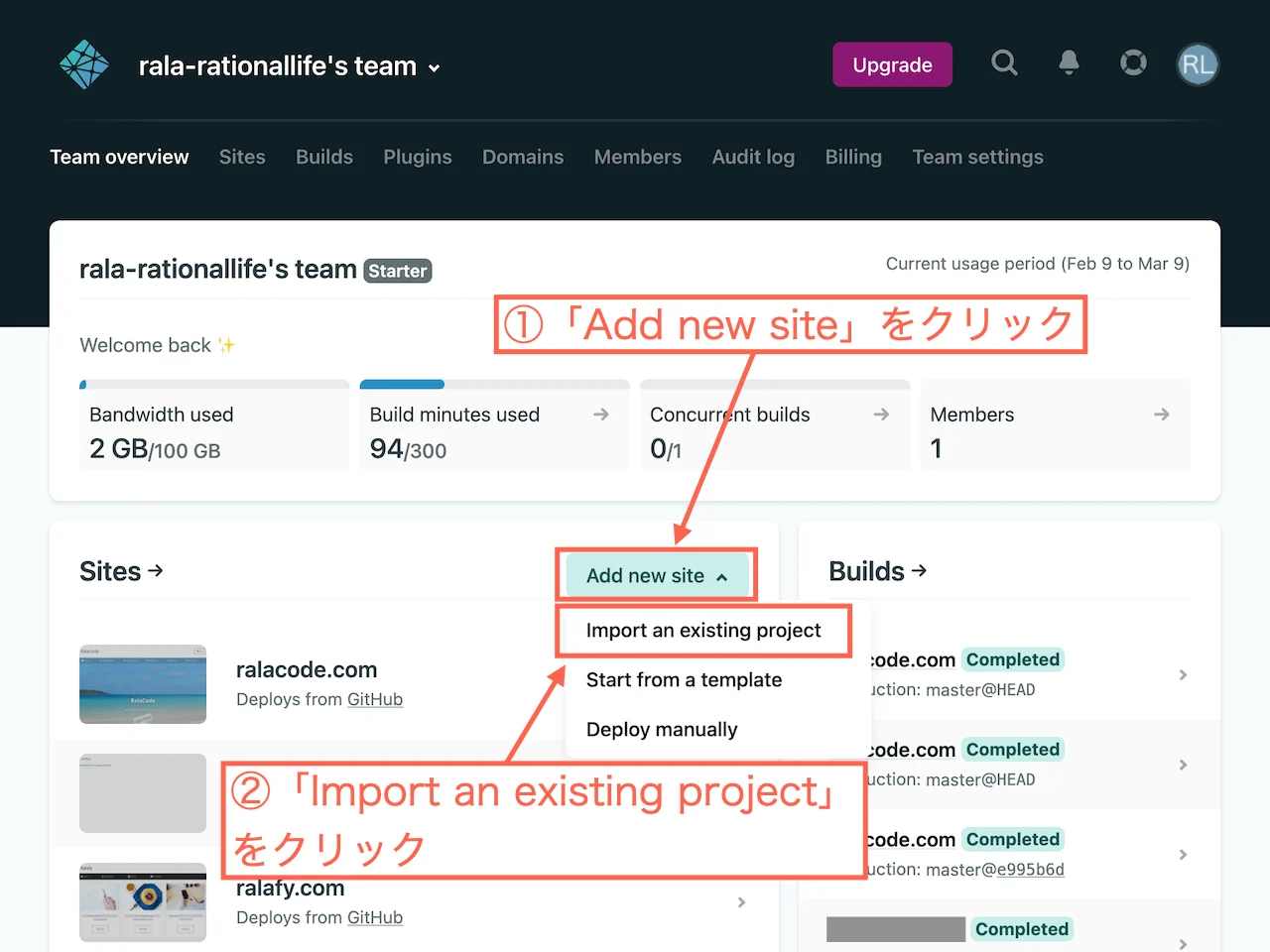Click the Upgrade button
The width and height of the screenshot is (1270, 952).
point(892,63)
